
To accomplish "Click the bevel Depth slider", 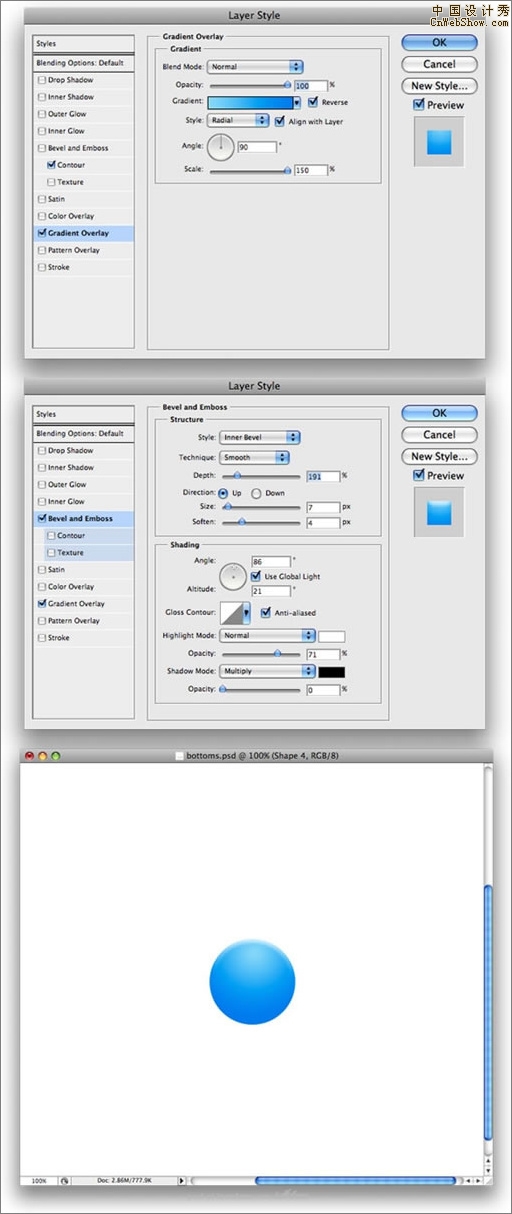I will coord(260,476).
